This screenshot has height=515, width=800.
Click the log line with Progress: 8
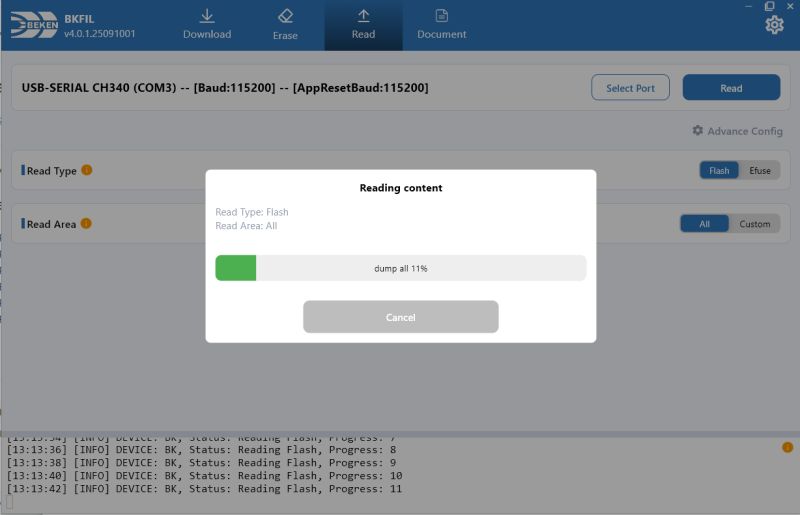coord(201,450)
